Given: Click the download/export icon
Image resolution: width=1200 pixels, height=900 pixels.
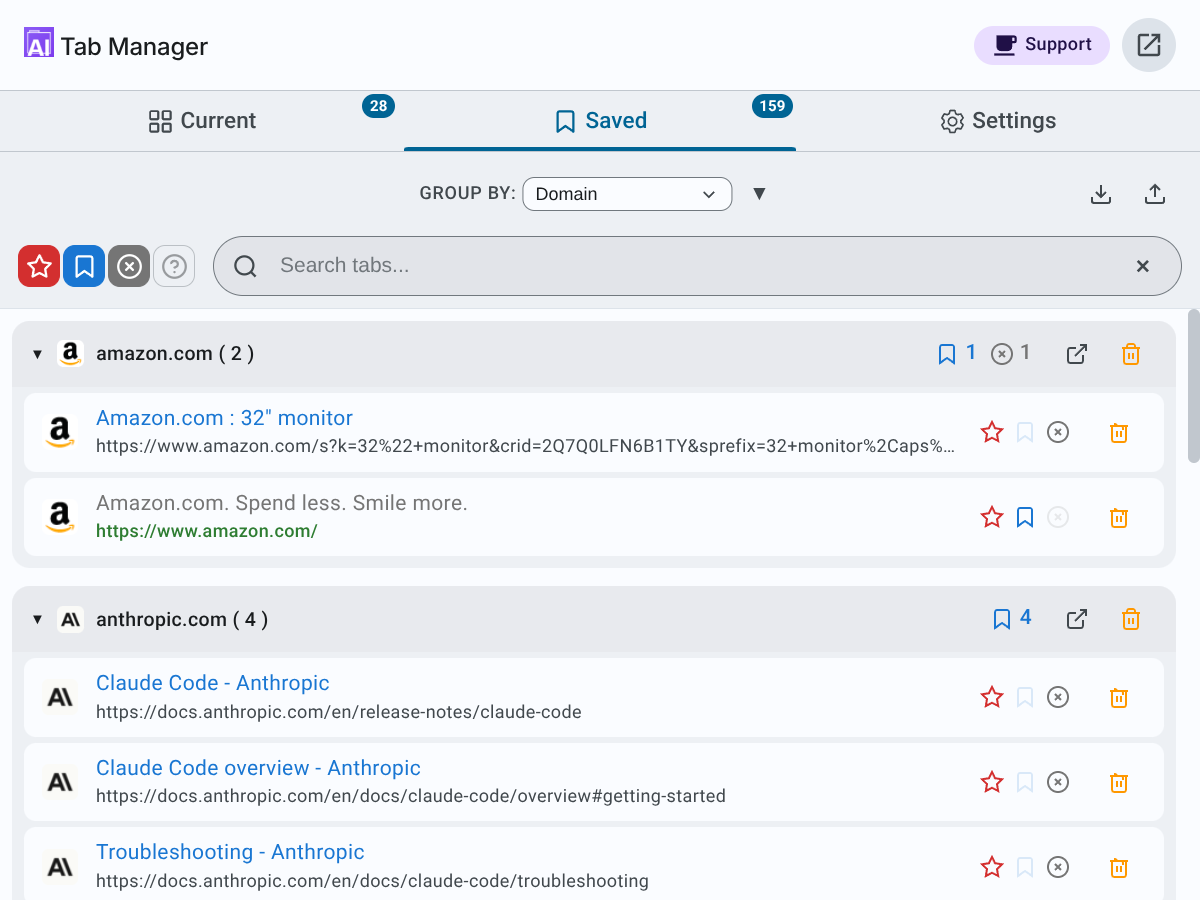Looking at the screenshot, I should [1101, 194].
